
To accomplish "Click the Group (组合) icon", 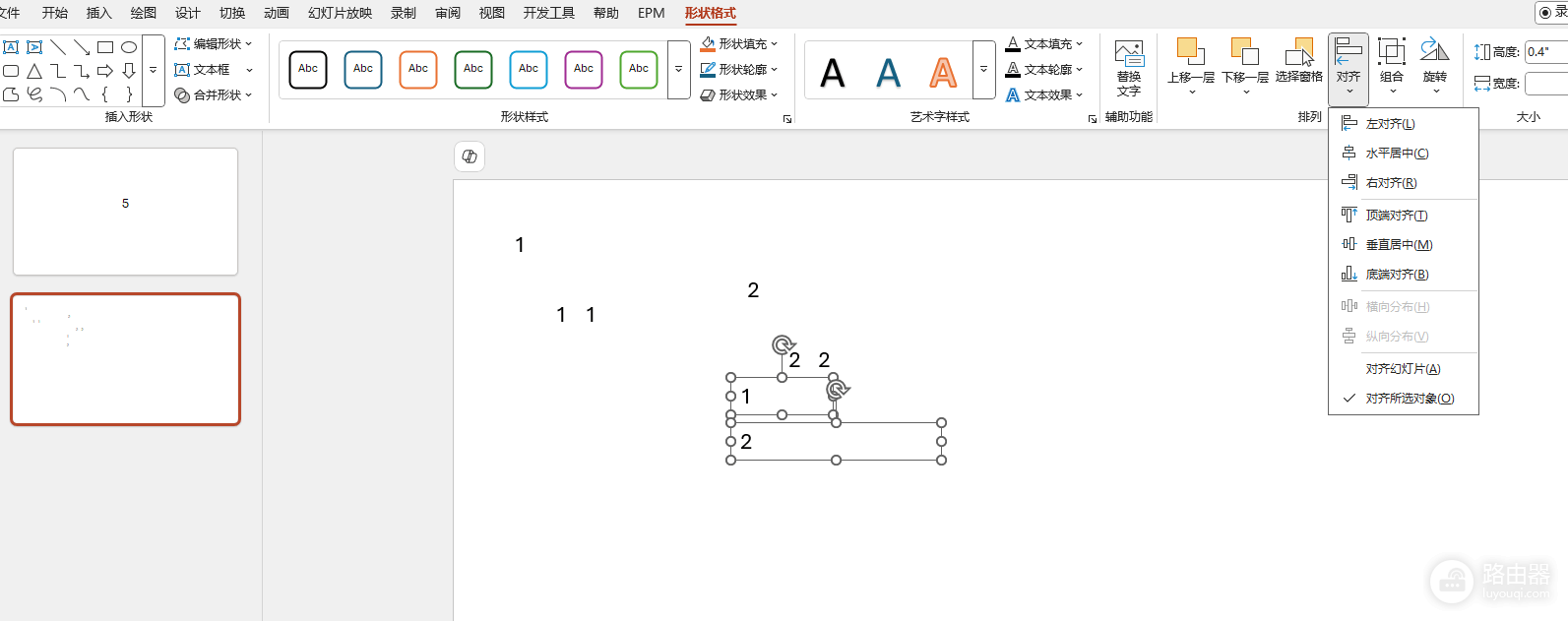I will coord(1392,52).
